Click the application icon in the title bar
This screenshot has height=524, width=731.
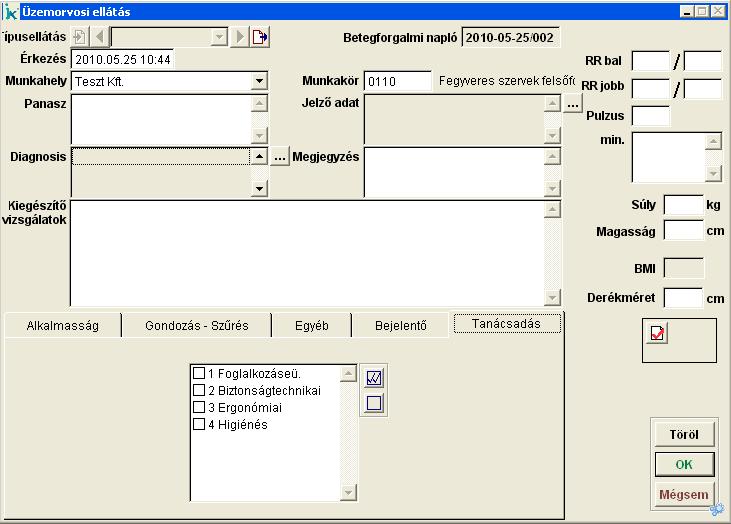(x=10, y=11)
